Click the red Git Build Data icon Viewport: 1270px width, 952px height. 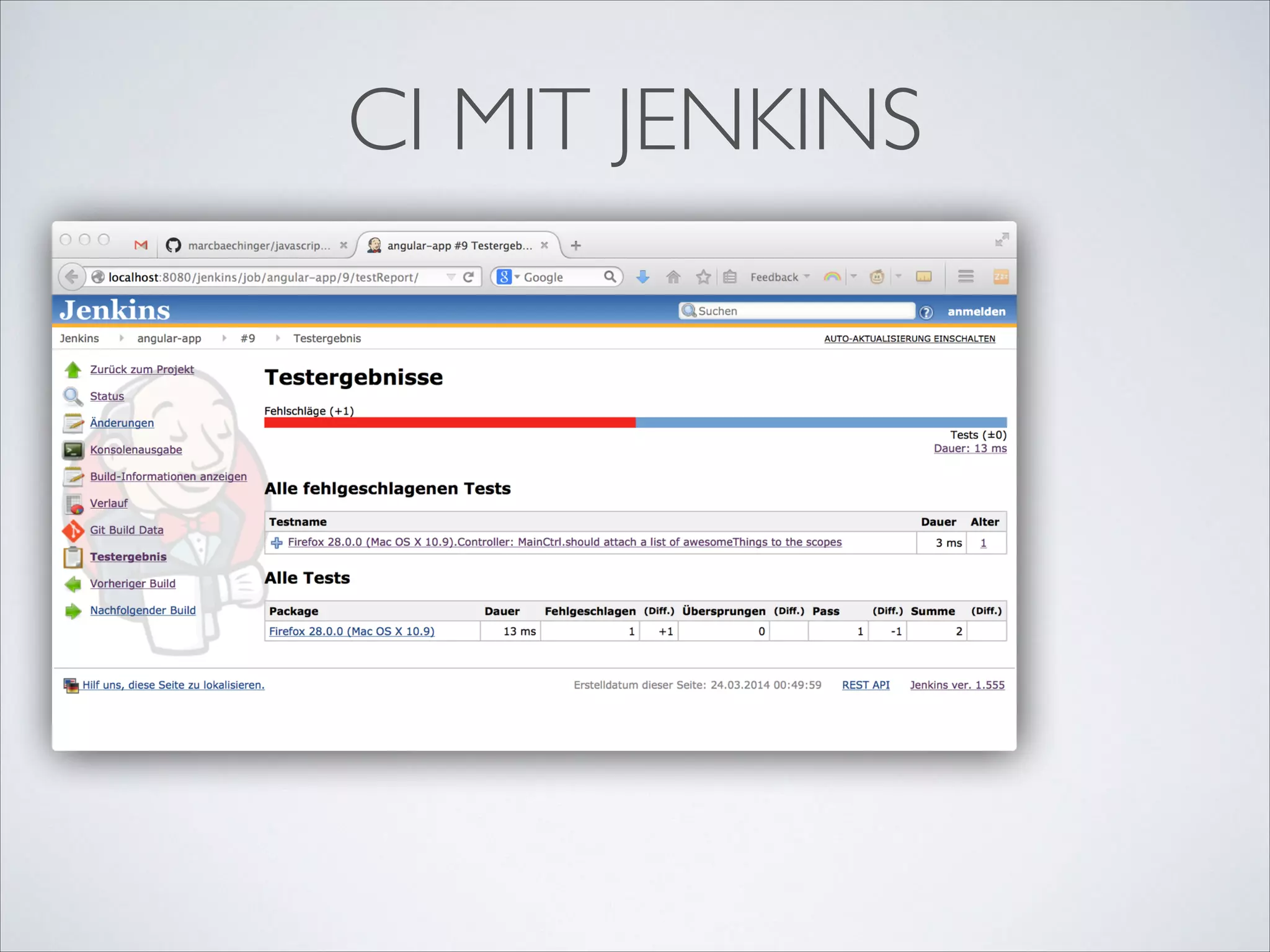(x=73, y=531)
